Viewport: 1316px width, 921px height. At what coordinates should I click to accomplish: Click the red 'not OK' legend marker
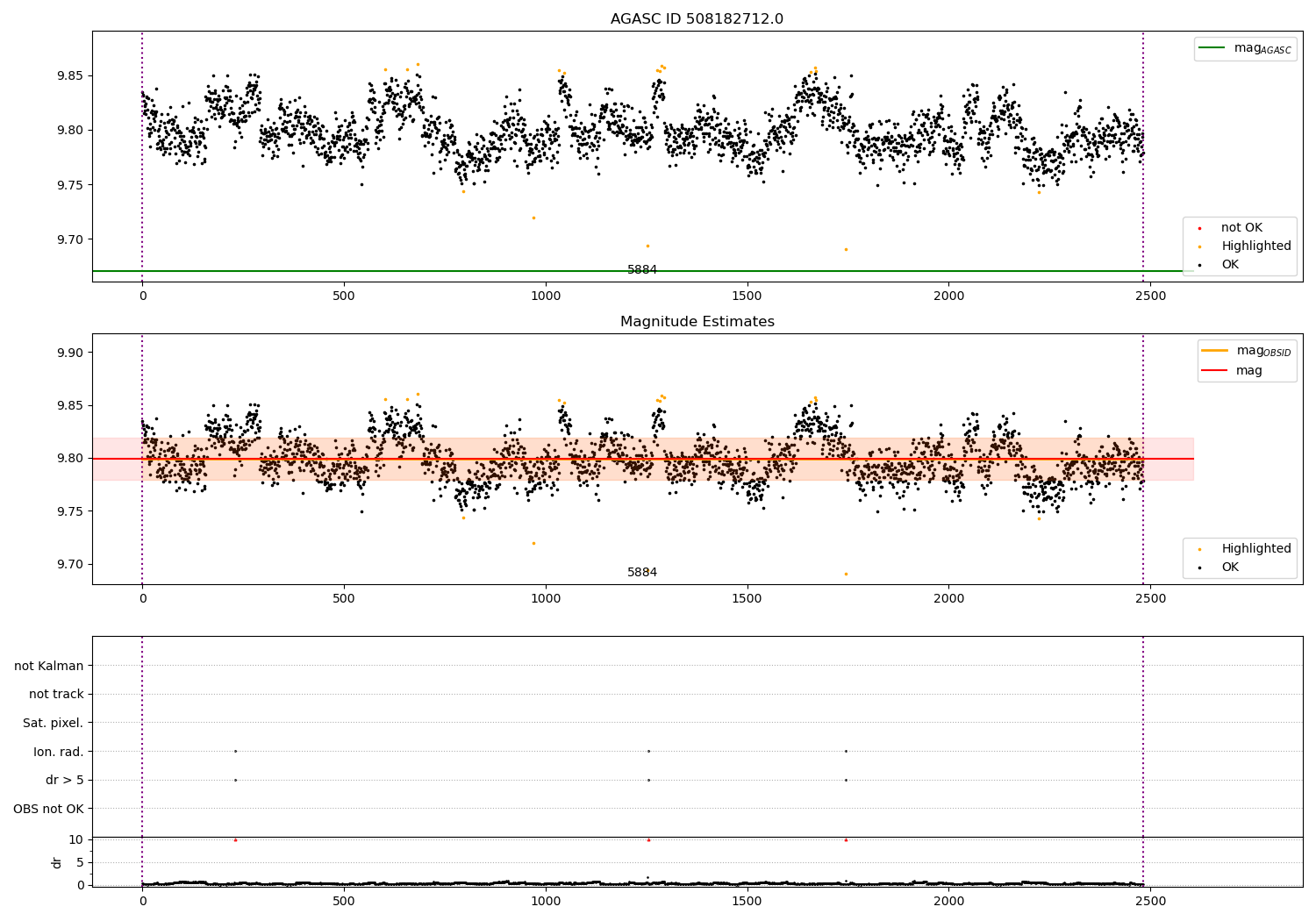coord(1199,228)
